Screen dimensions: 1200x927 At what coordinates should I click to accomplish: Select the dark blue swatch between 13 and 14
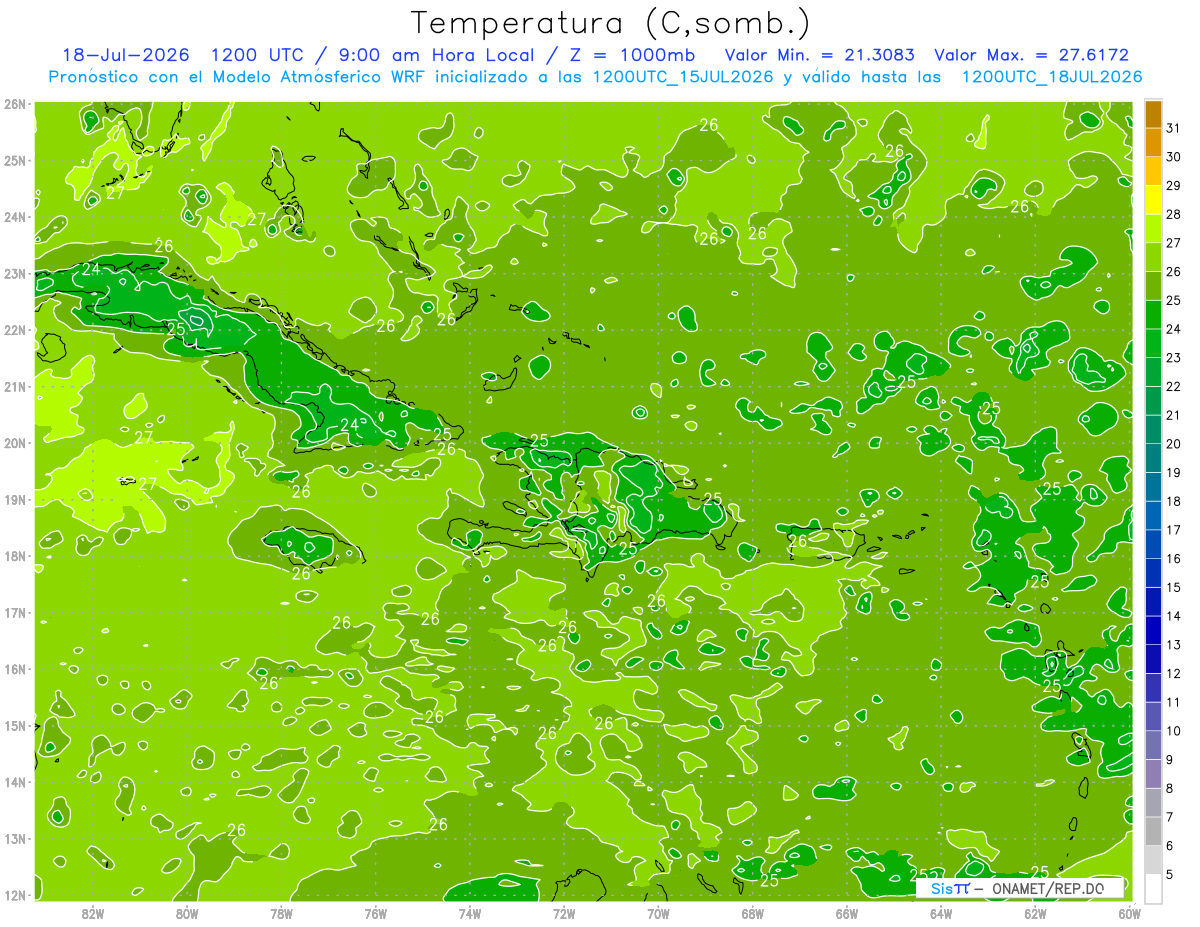[x=1153, y=630]
